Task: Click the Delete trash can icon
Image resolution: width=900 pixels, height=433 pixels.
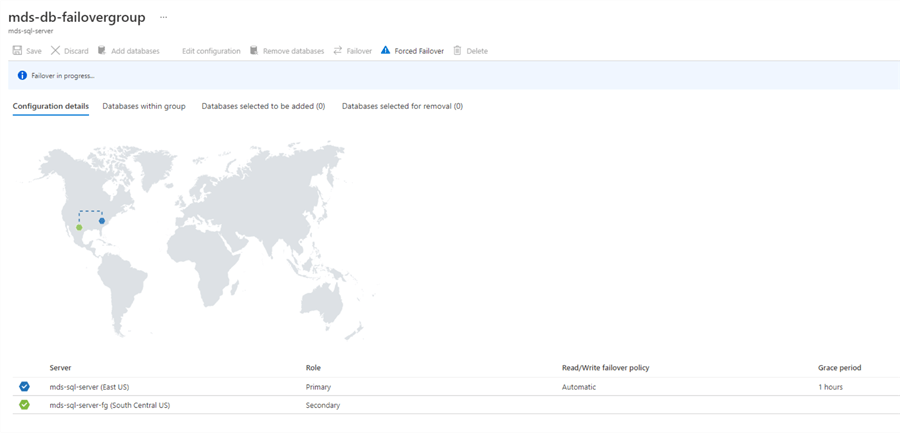Action: click(457, 50)
